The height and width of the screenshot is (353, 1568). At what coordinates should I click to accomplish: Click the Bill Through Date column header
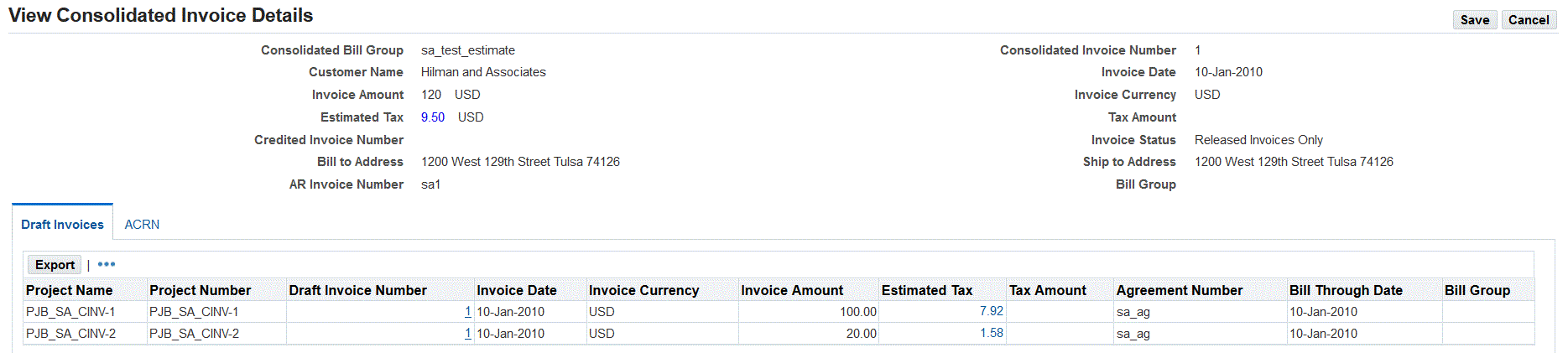1345,290
